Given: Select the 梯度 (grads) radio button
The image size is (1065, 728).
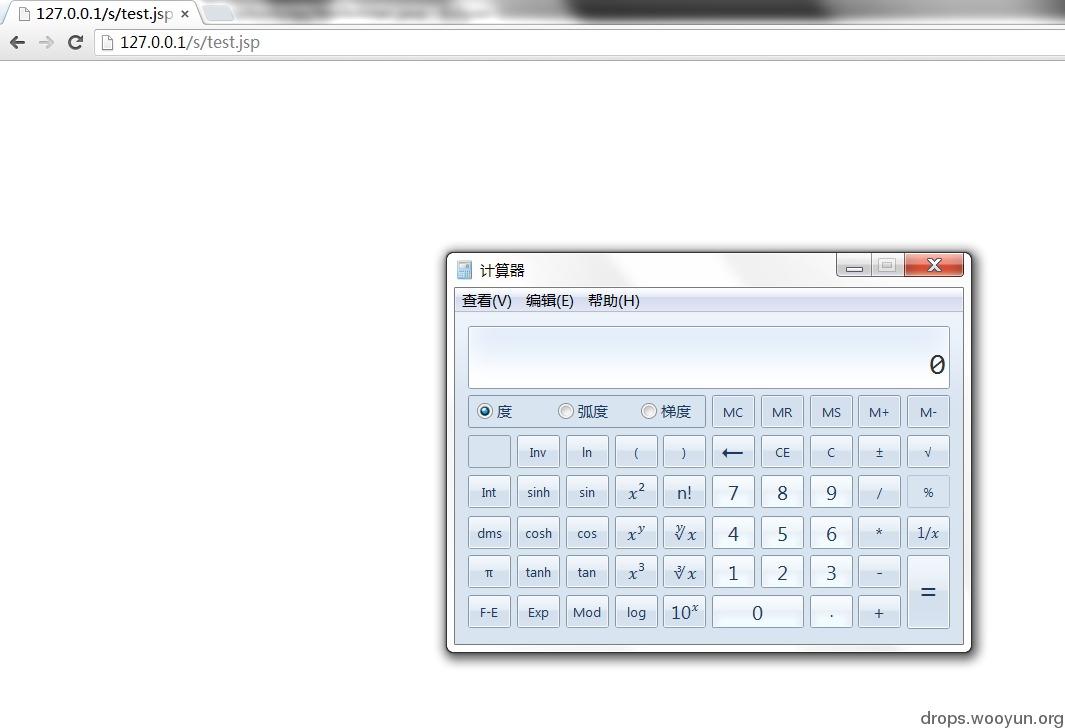Looking at the screenshot, I should pos(666,411).
